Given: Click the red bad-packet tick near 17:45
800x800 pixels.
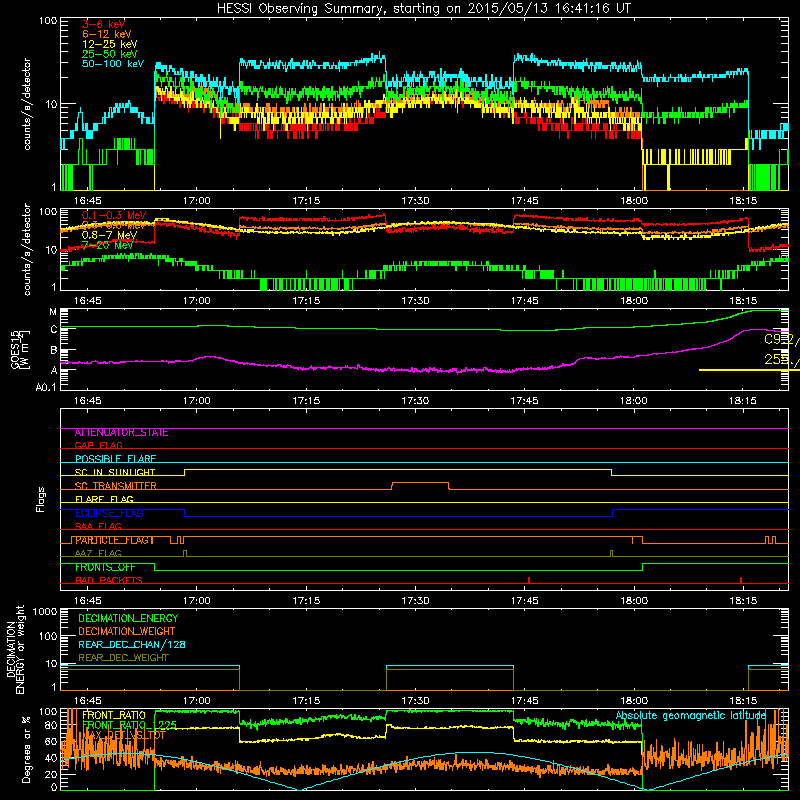Looking at the screenshot, I should pyautogui.click(x=529, y=580).
